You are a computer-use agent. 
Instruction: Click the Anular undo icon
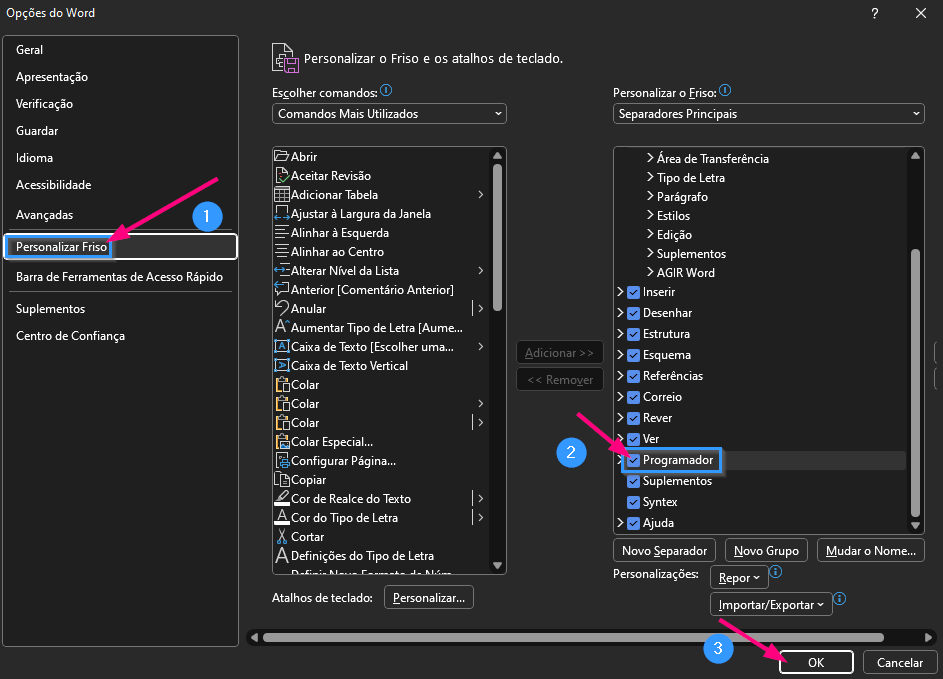pyautogui.click(x=281, y=309)
